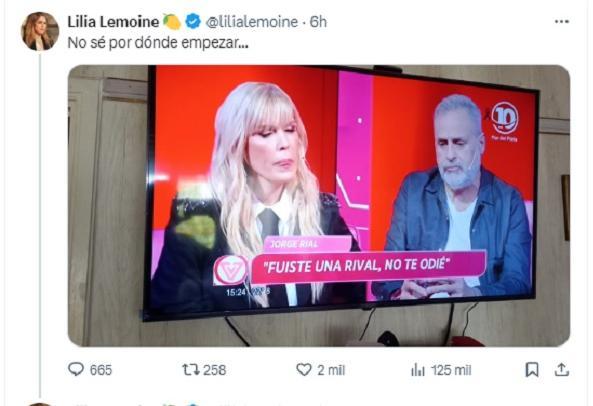Click the 2 mil likes count
The width and height of the screenshot is (593, 406).
pos(331,370)
